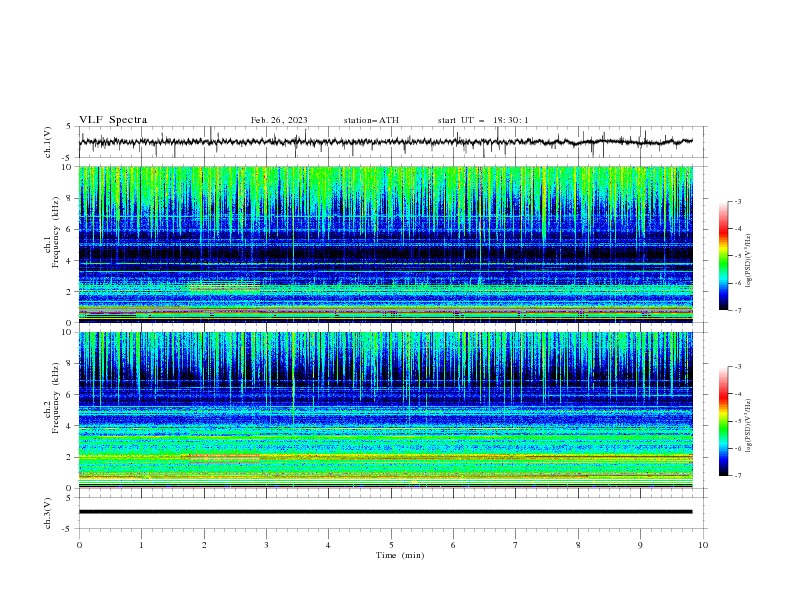Viewport: 792px width, 612px height.
Task: Click the lower PSD color scale bar
Action: click(x=723, y=421)
